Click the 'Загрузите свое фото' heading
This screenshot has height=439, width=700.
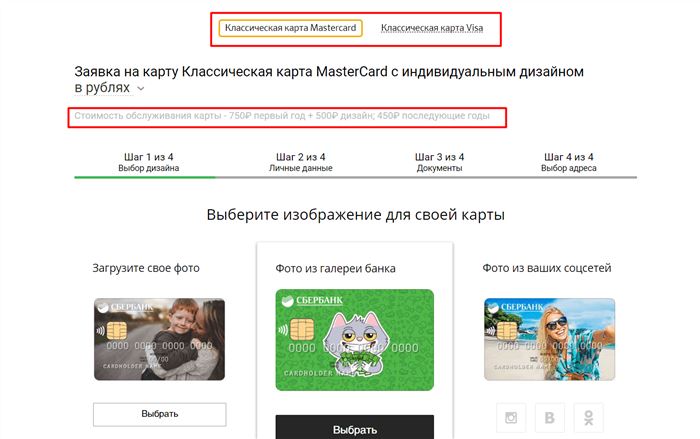pyautogui.click(x=146, y=268)
